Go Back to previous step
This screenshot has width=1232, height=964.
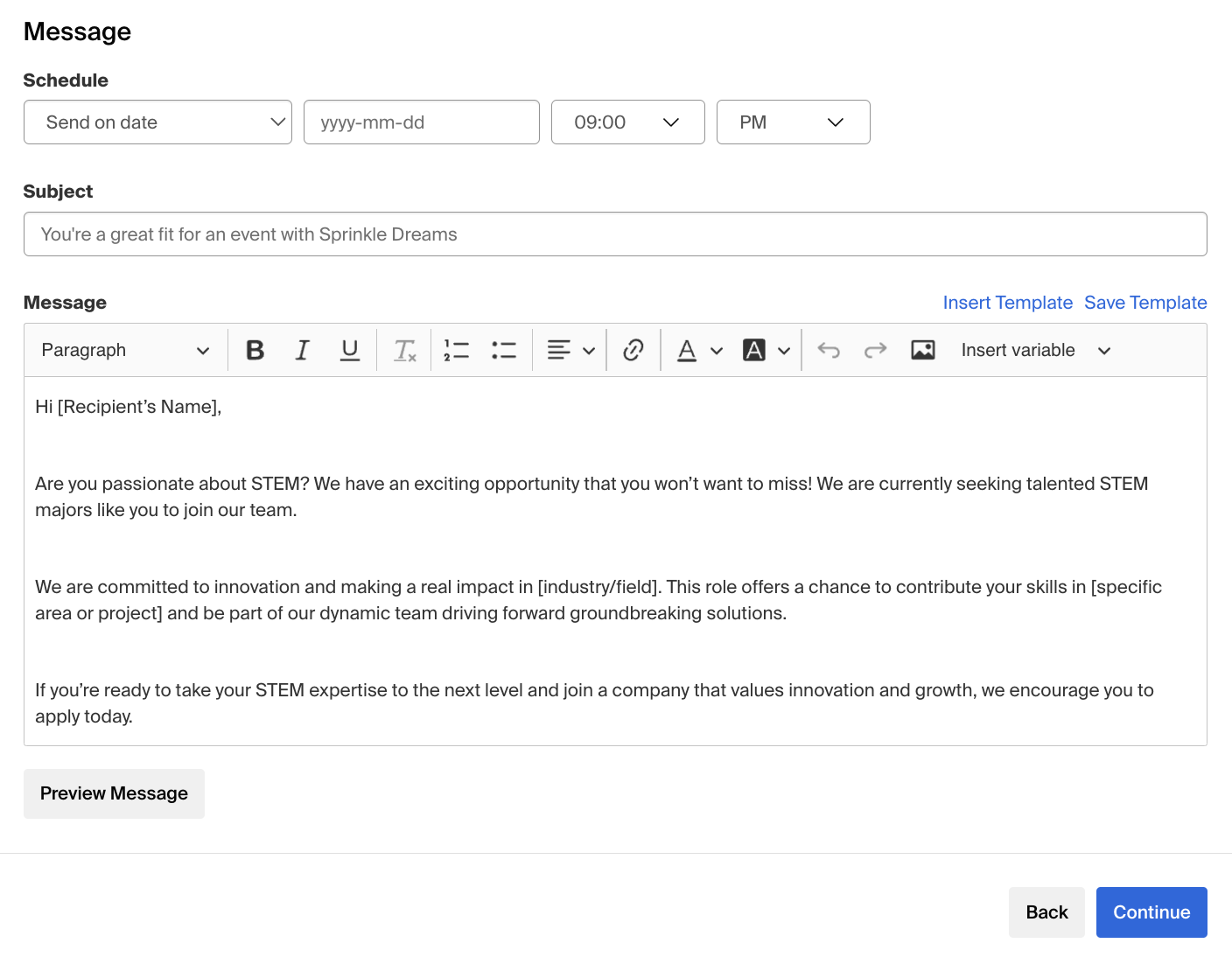(x=1046, y=912)
